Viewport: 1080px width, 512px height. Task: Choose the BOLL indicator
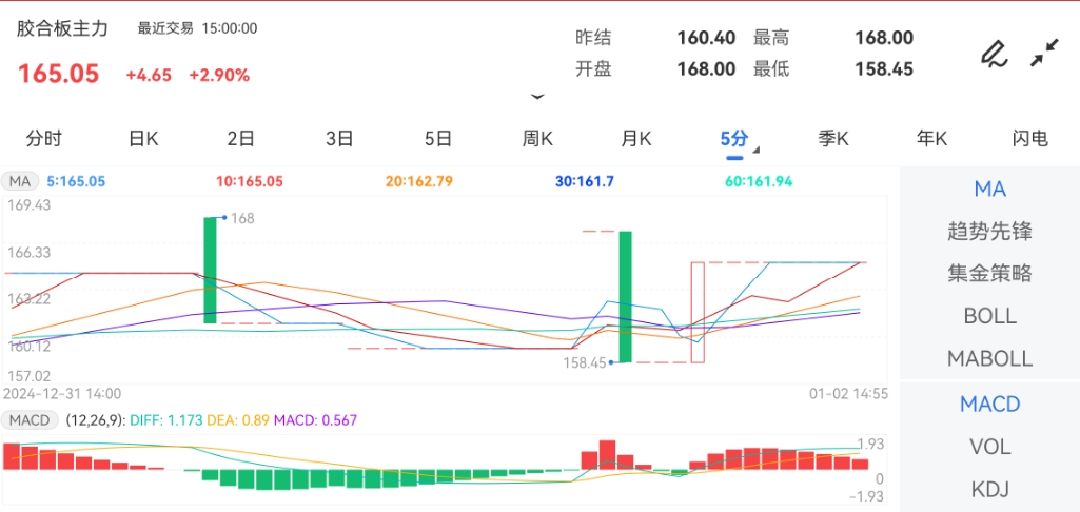(990, 316)
